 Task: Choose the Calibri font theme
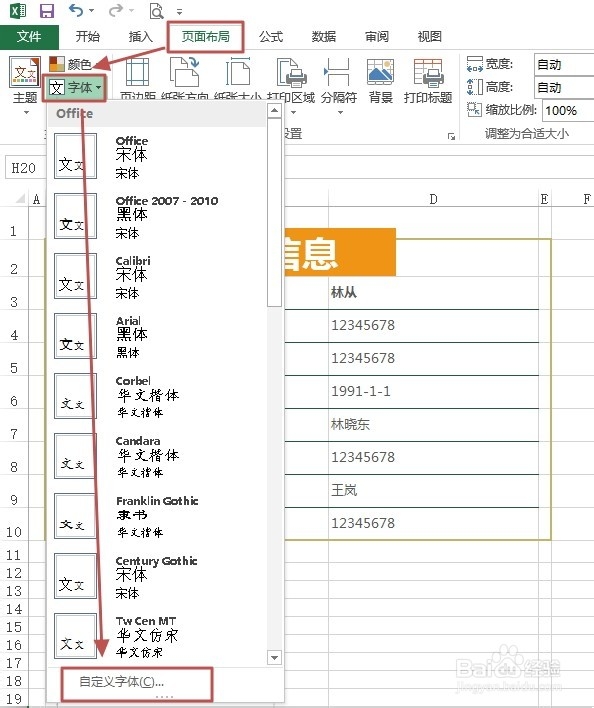[158, 276]
